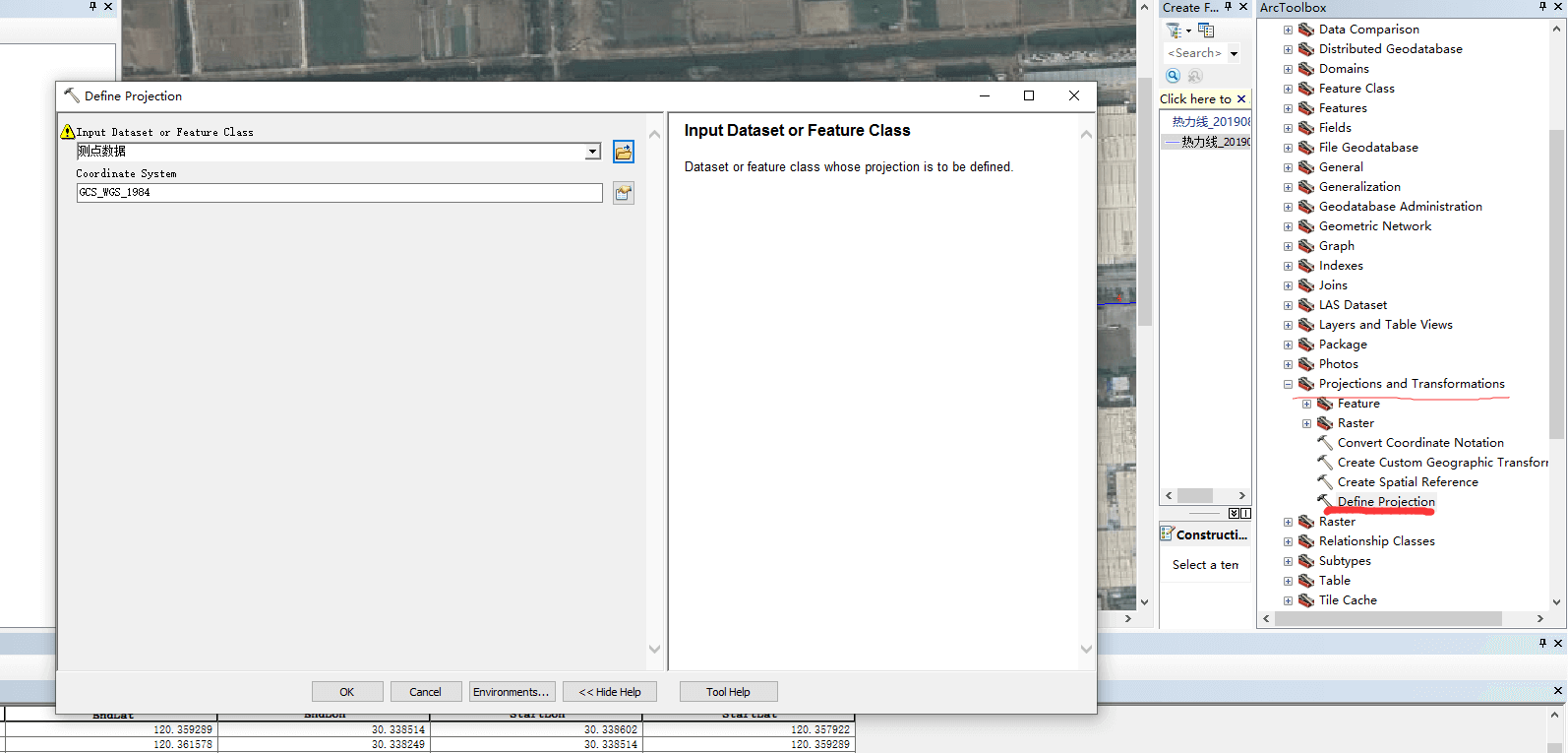This screenshot has width=1568, height=753.
Task: Select Convert Coordinate Notation tool
Action: tap(1419, 443)
